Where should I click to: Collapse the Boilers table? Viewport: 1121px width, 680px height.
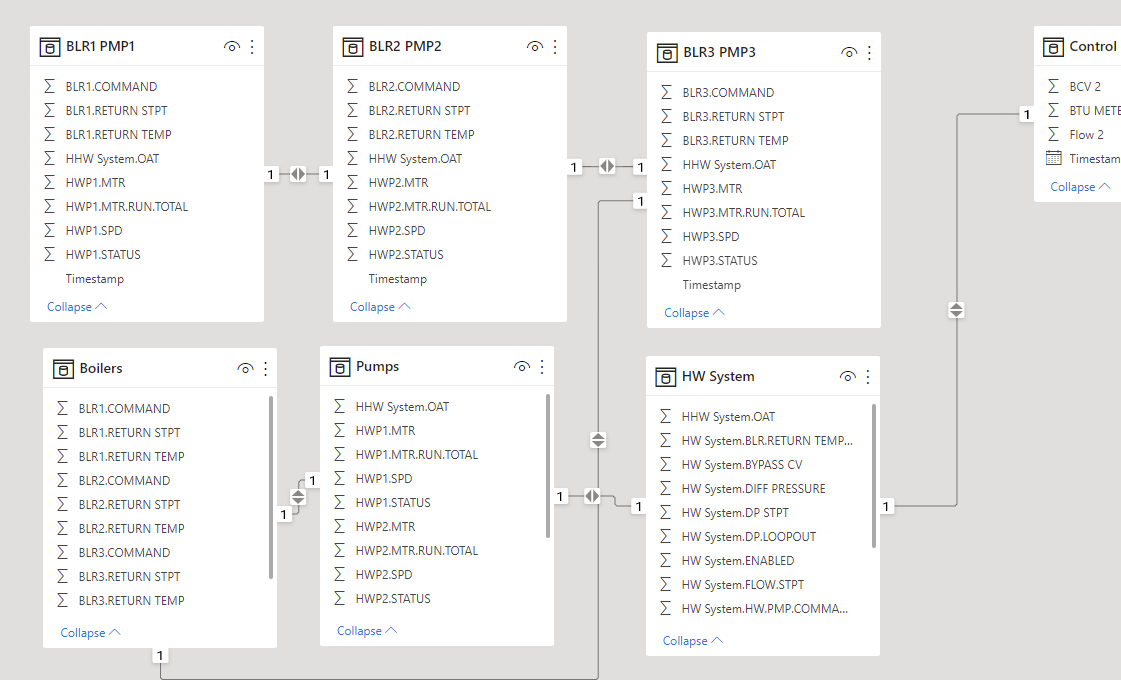[x=91, y=633]
